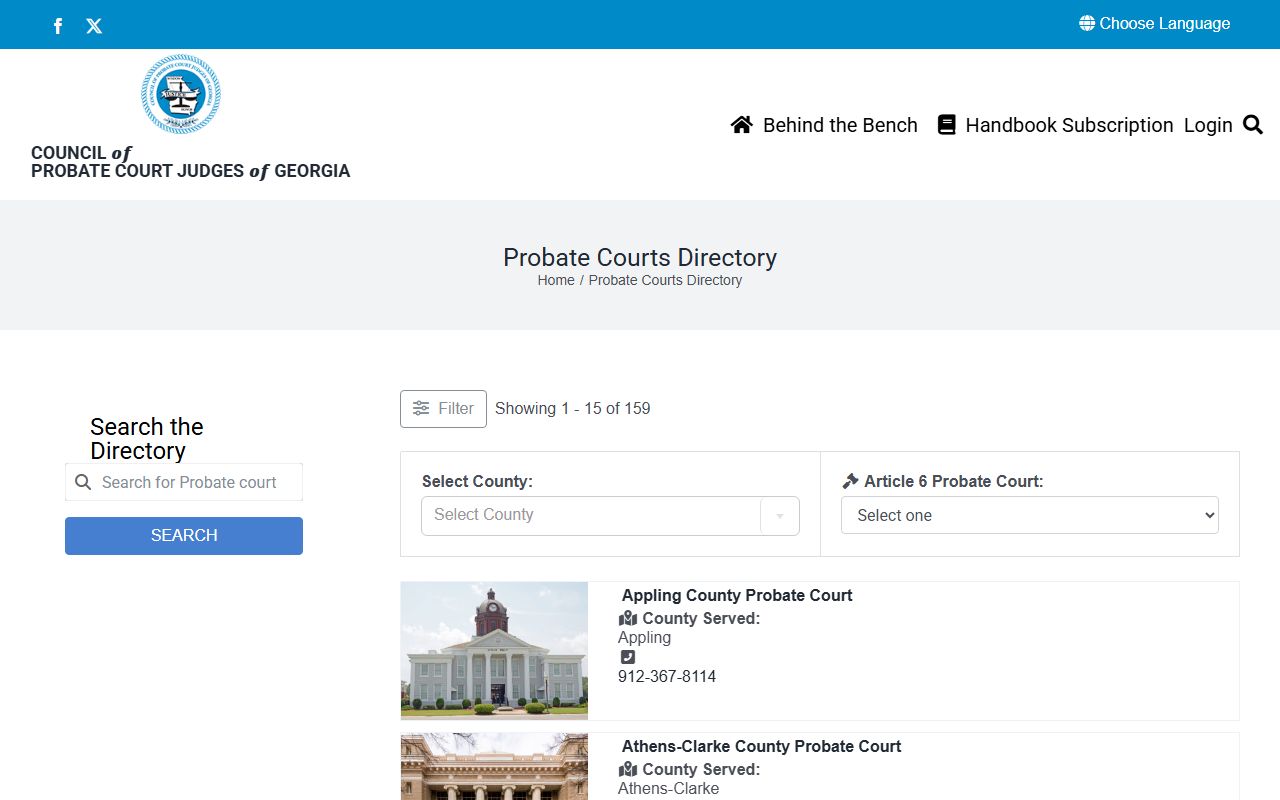
Task: Open the Facebook page icon
Action: point(58,26)
